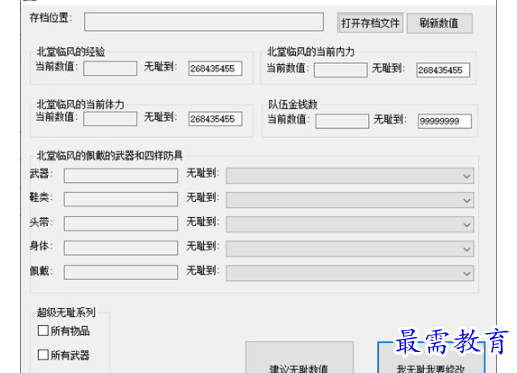Viewport: 517px width, 373px height.
Task: Select 北堂临风的经验 当前数值 field
Action: (110, 68)
